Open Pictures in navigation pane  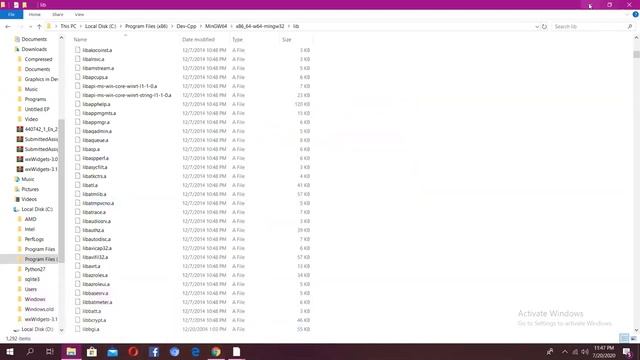[30, 189]
